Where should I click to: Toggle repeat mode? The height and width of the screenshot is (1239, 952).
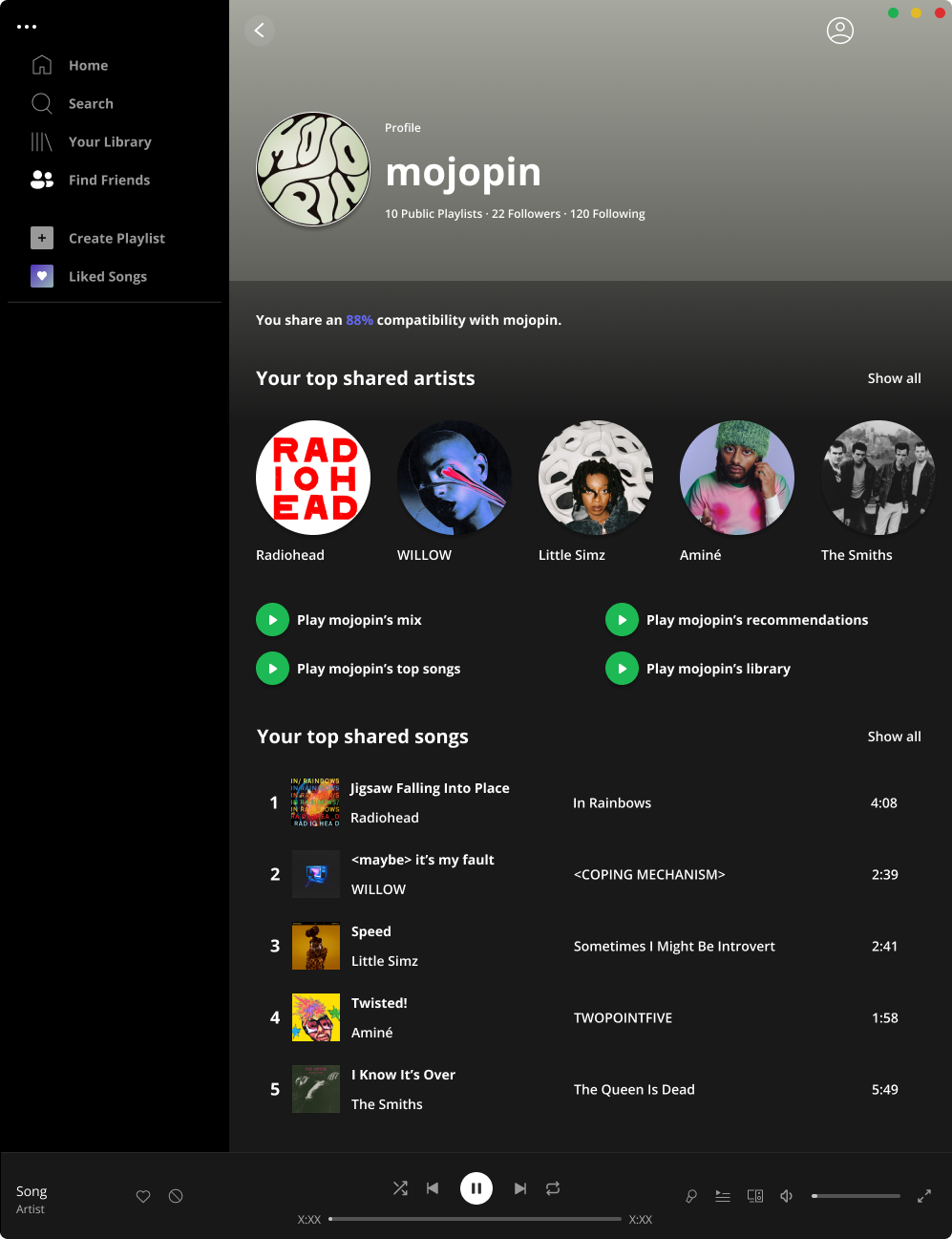(553, 1188)
